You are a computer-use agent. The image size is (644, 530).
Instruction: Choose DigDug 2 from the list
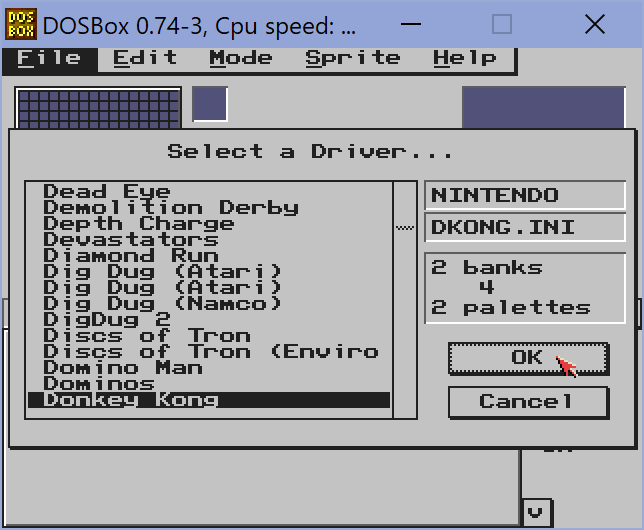[x=209, y=320]
